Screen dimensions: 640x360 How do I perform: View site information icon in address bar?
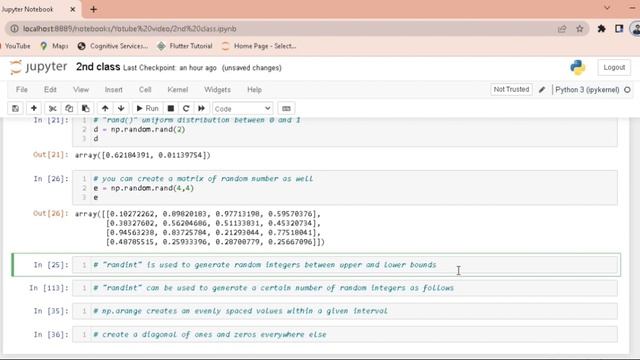pyautogui.click(x=14, y=29)
